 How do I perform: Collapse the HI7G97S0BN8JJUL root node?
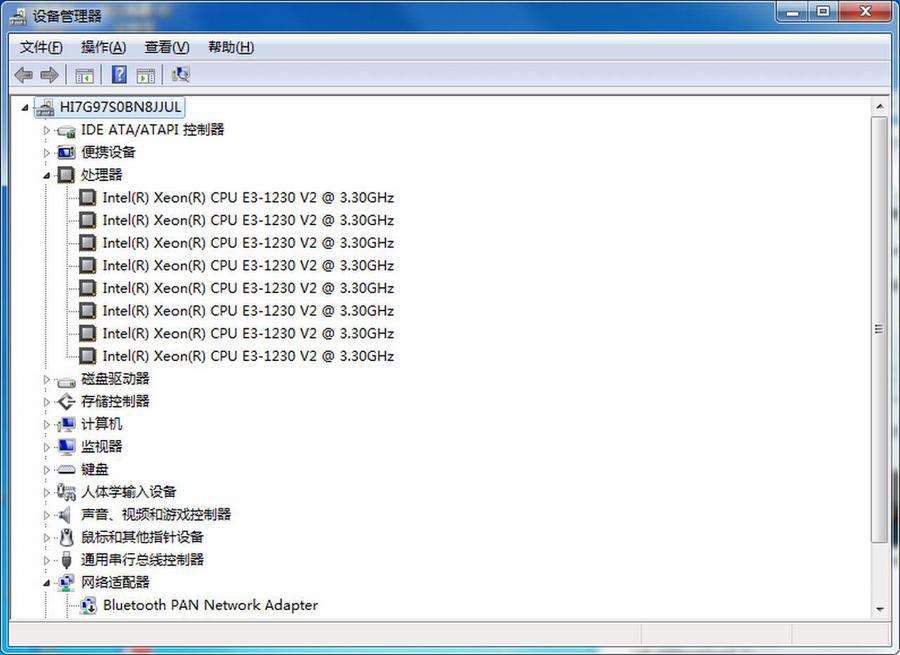coord(25,107)
